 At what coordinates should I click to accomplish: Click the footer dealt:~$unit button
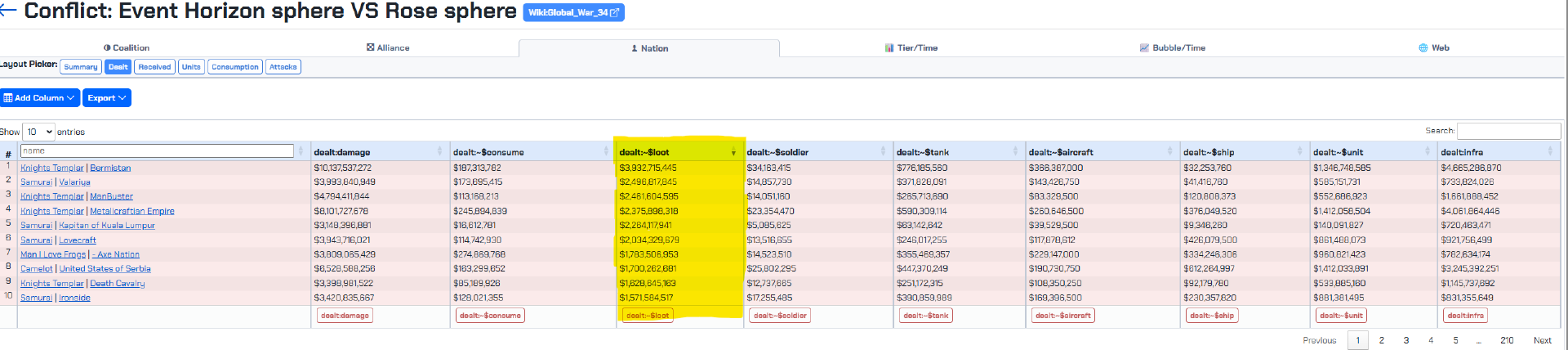(1341, 316)
